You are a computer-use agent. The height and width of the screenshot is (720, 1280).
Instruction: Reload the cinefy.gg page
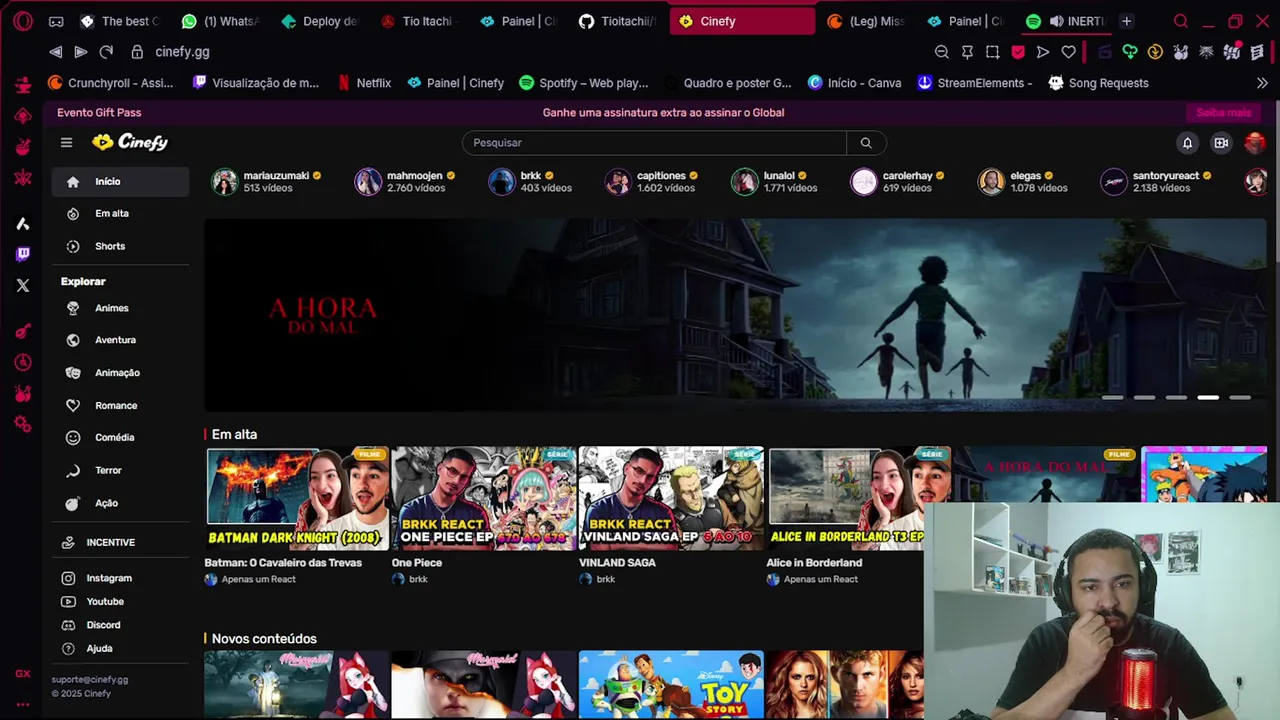(106, 52)
